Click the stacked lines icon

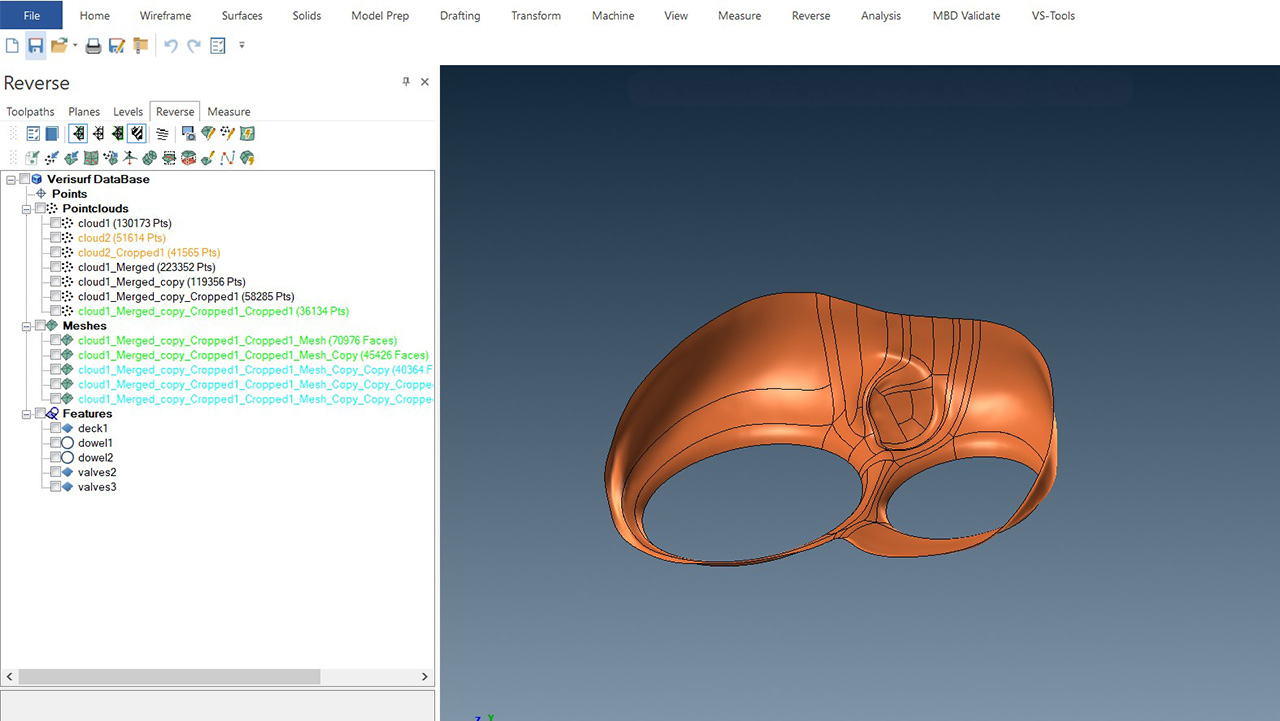[162, 133]
